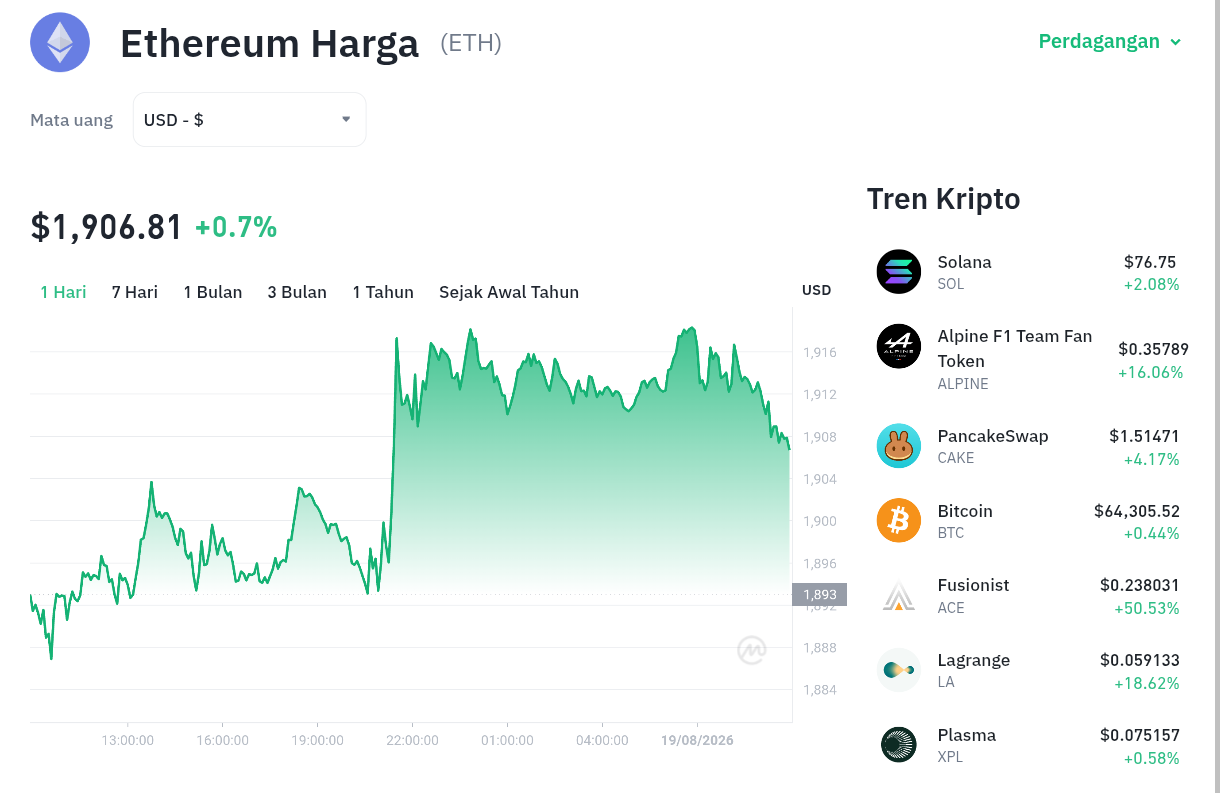
Task: Select Sejak Awal Tahun range
Action: pyautogui.click(x=509, y=292)
